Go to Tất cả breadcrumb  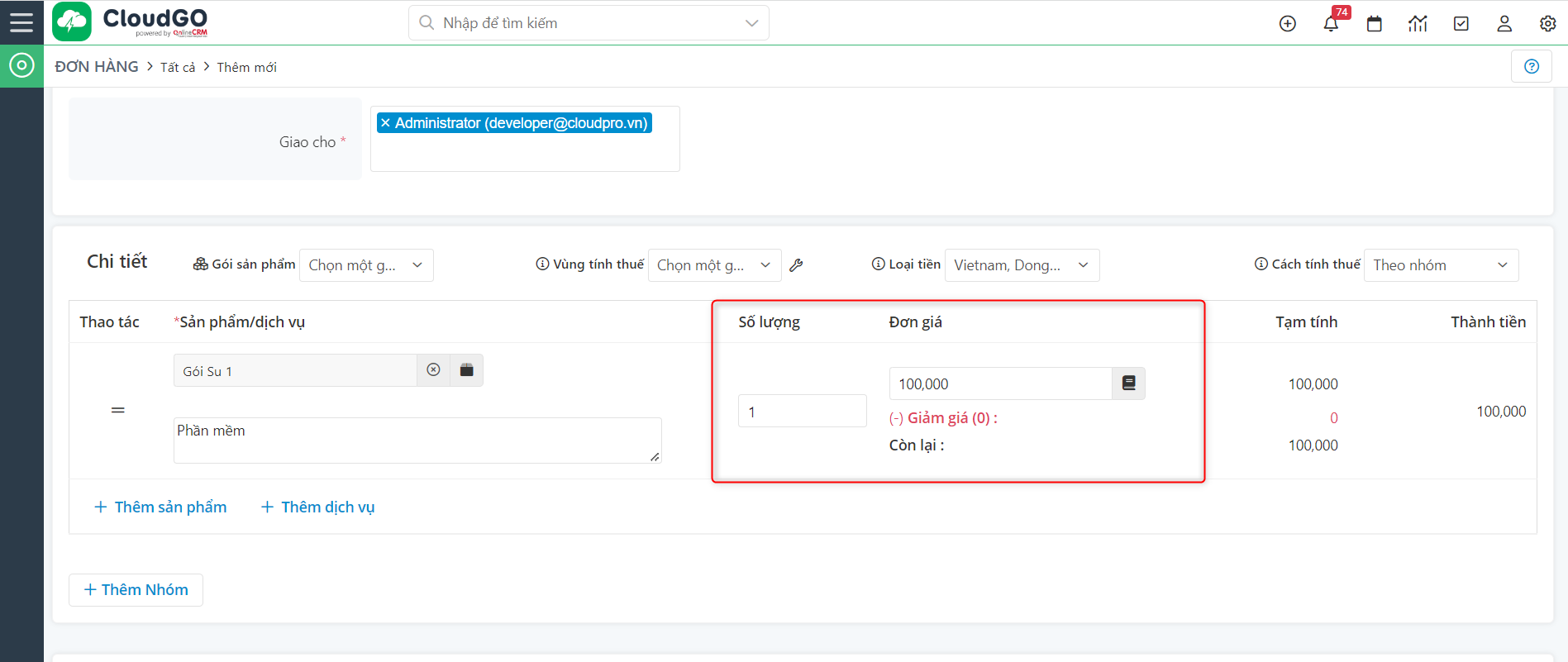(178, 68)
